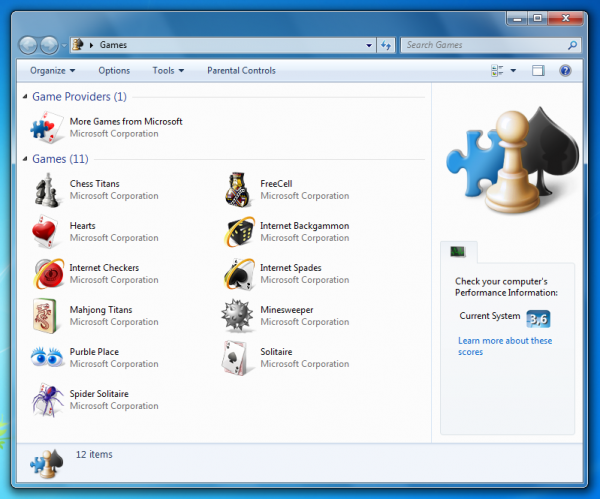Click the performance monitor tab icon

click(x=458, y=251)
